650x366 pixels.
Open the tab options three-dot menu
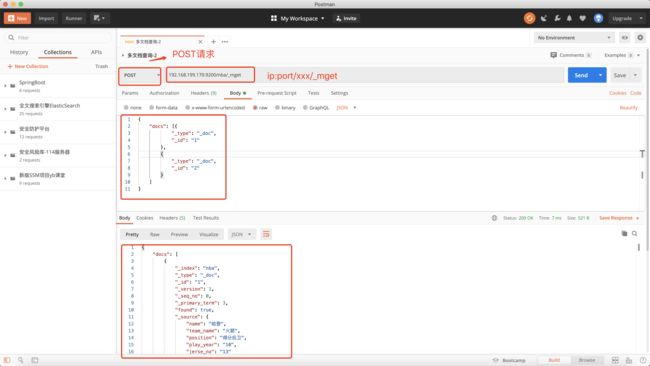(225, 41)
